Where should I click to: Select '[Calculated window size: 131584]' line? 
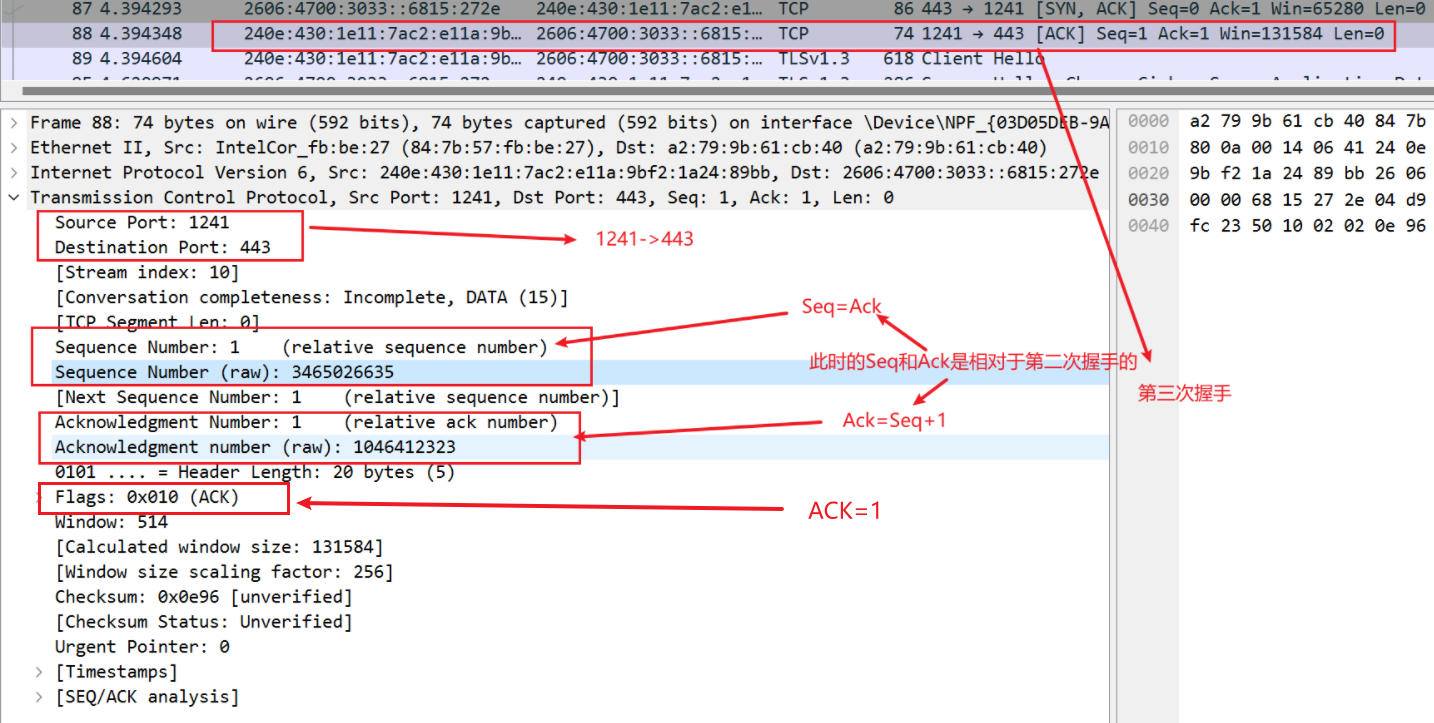(x=219, y=547)
